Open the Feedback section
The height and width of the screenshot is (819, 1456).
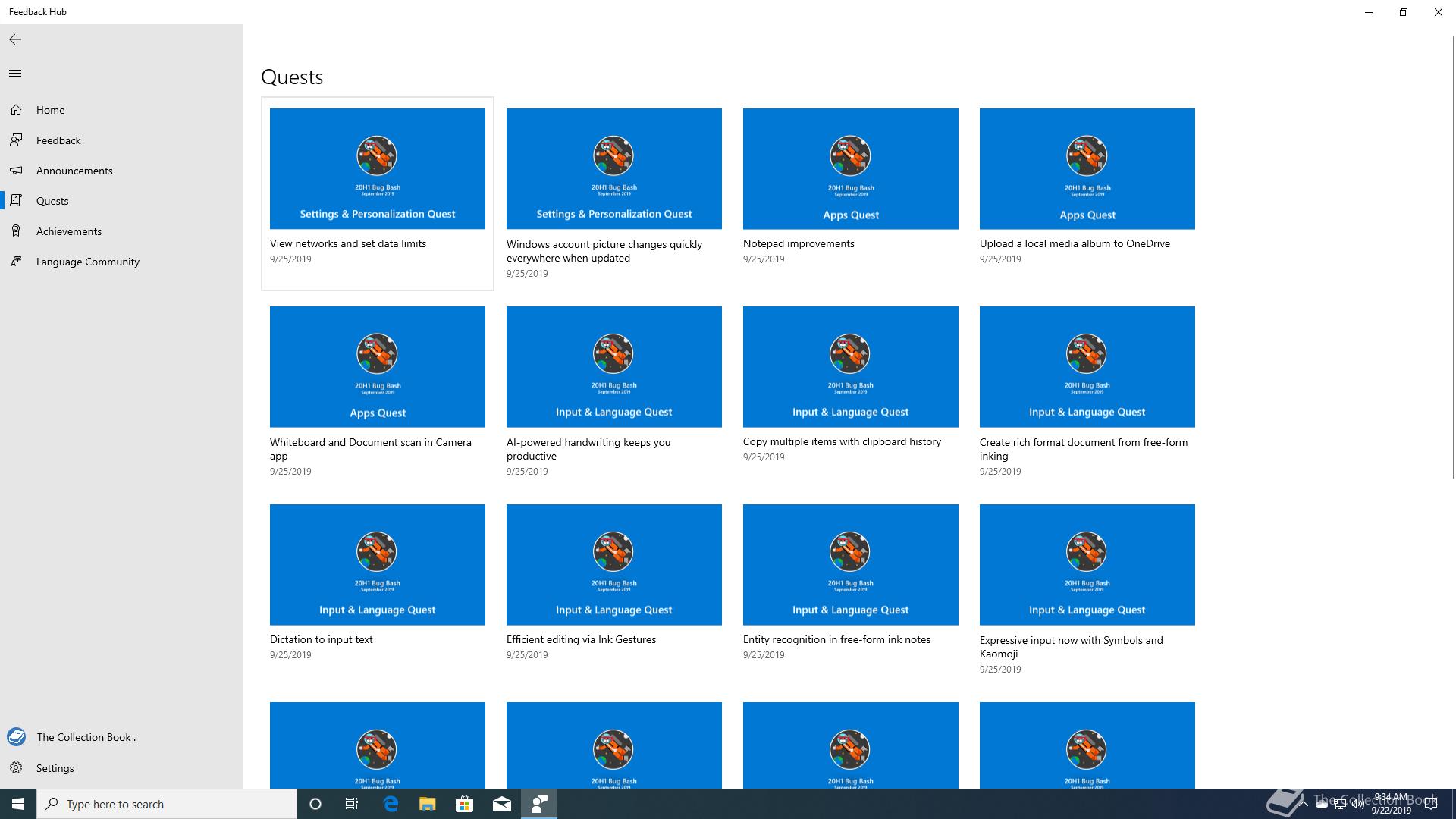pyautogui.click(x=58, y=140)
